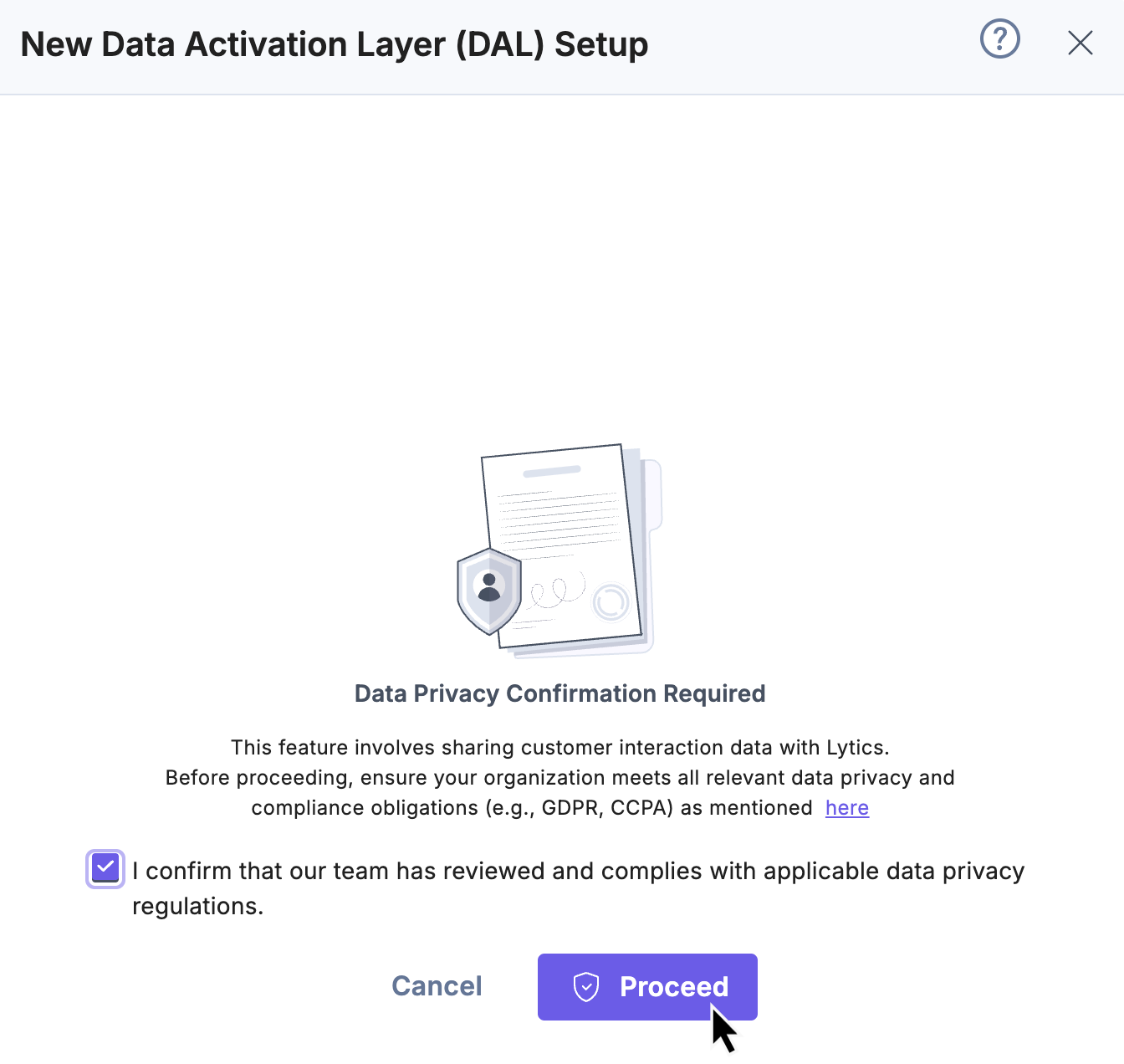1124x1064 pixels.
Task: Click the Lytics data sharing notice text
Action: click(560, 747)
